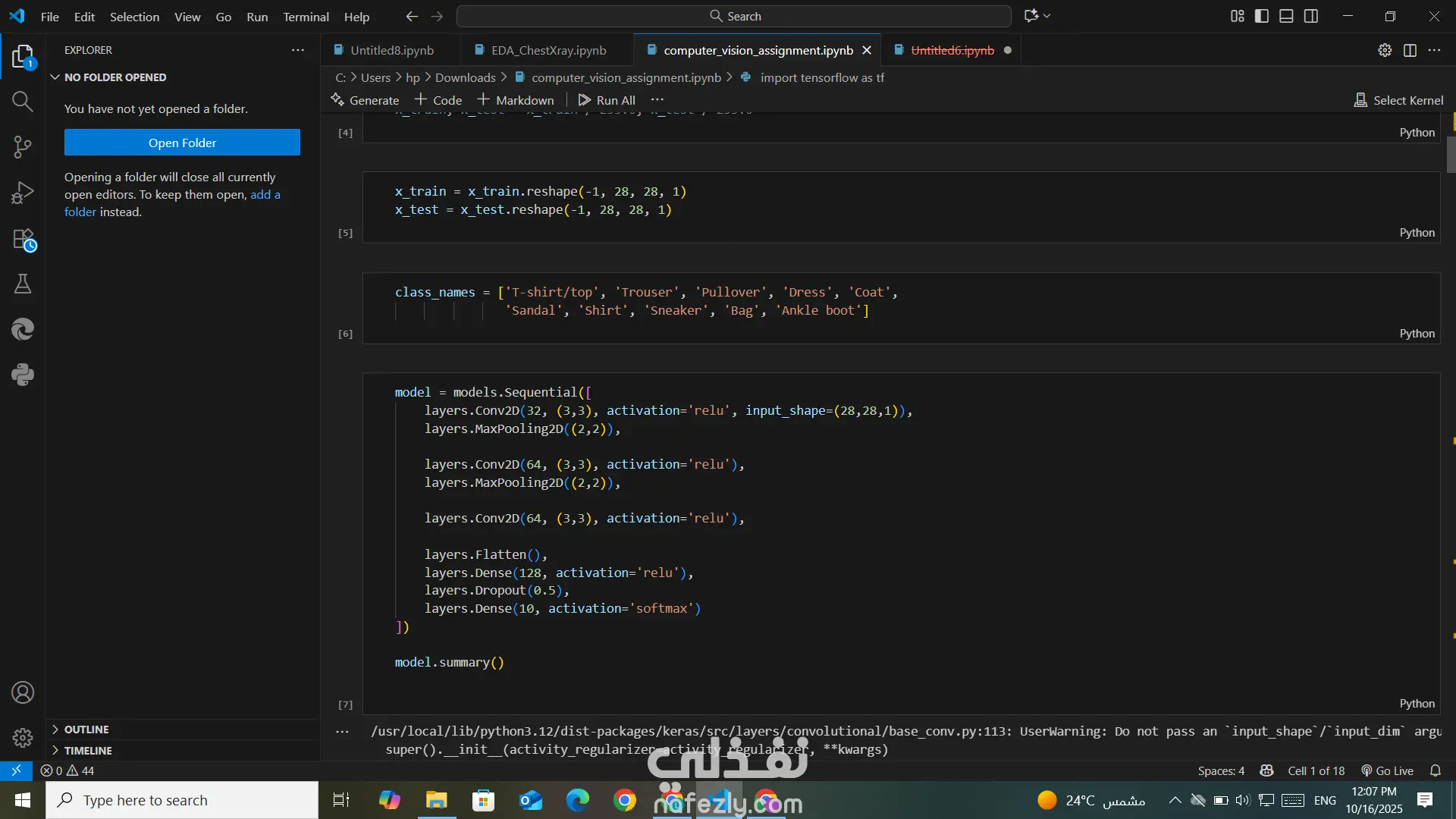Open the Extensions view
Image resolution: width=1456 pixels, height=819 pixels.
click(x=23, y=240)
